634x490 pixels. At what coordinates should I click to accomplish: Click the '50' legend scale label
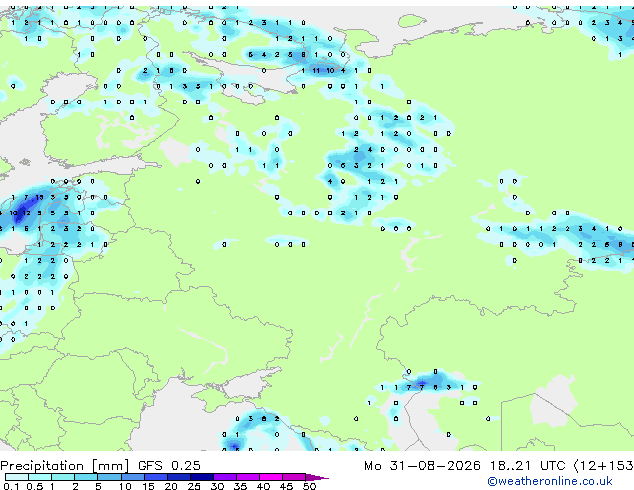coord(309,486)
